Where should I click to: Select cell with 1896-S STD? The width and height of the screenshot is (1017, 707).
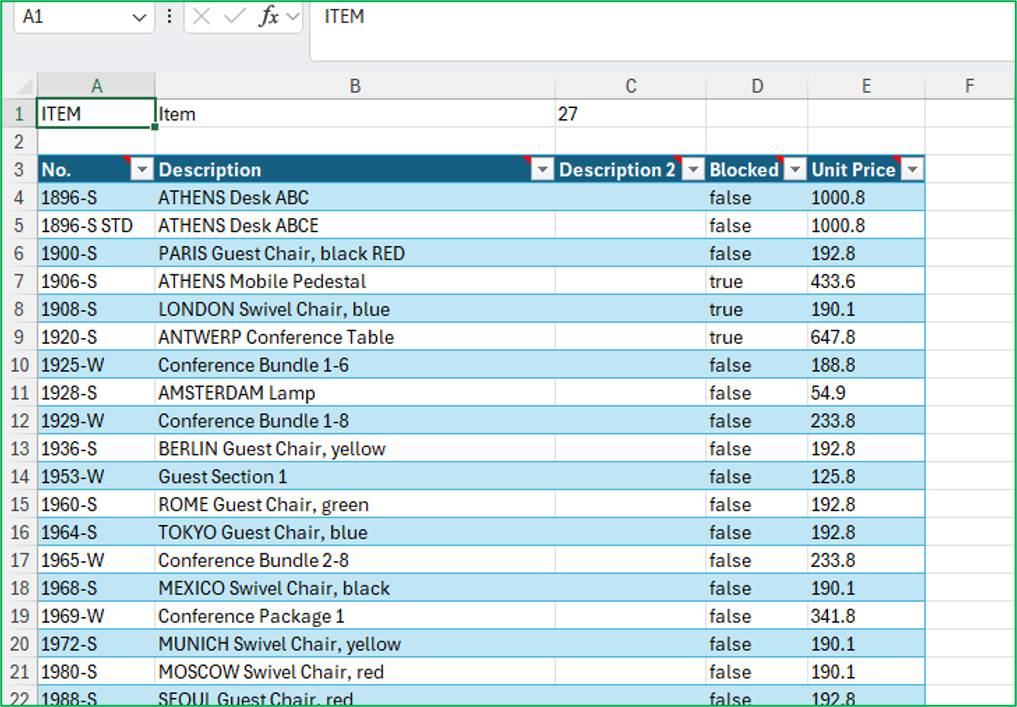(x=96, y=226)
